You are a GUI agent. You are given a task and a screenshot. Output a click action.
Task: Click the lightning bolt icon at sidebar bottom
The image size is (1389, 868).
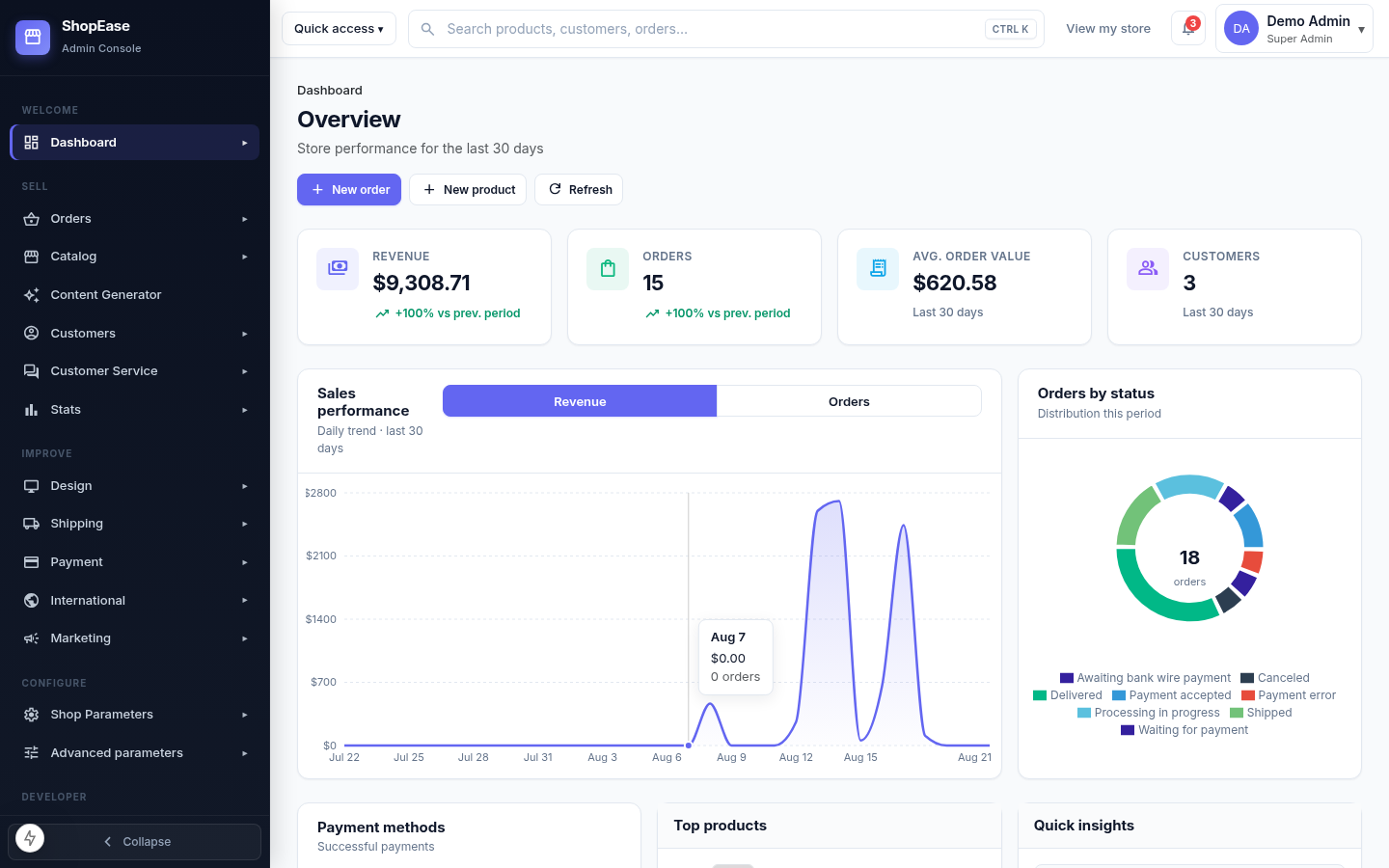click(30, 838)
